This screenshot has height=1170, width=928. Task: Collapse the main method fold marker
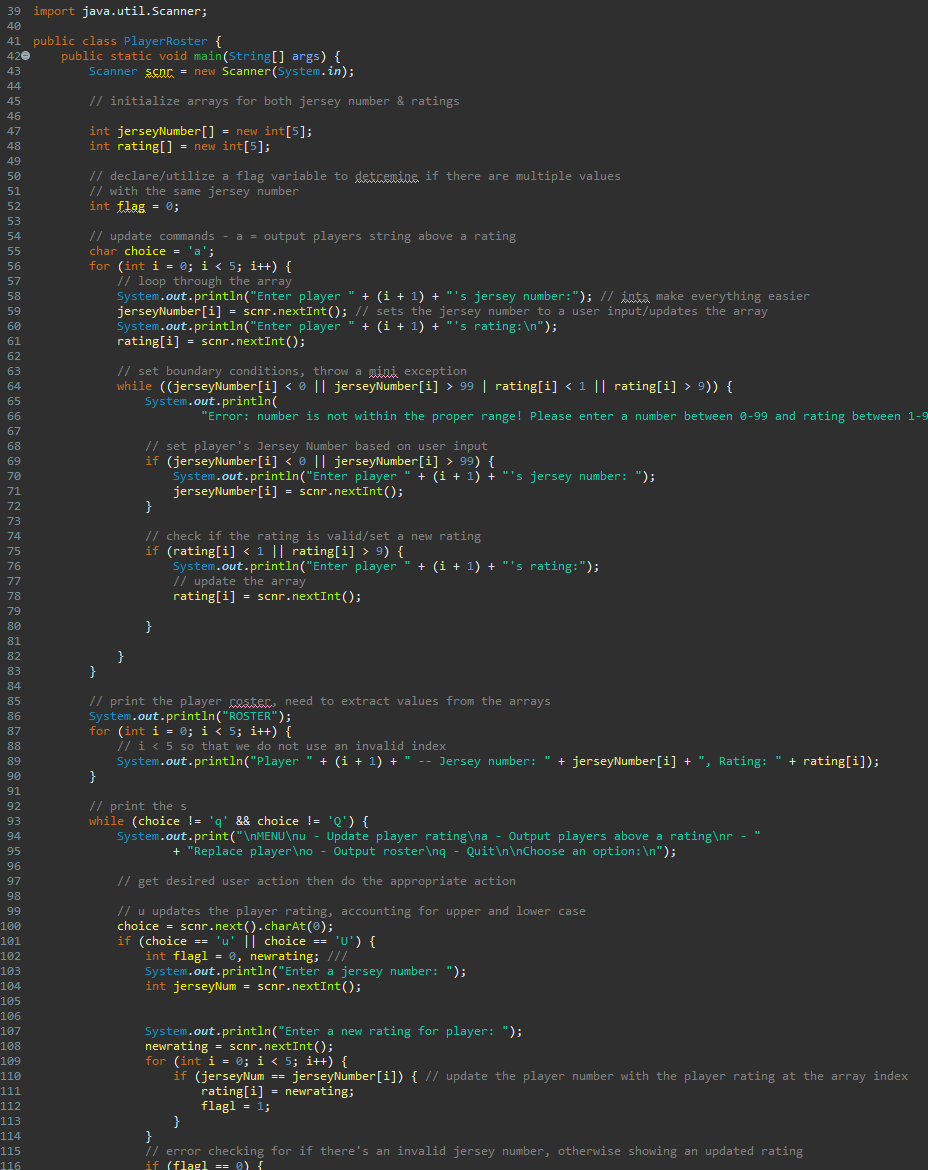point(25,56)
